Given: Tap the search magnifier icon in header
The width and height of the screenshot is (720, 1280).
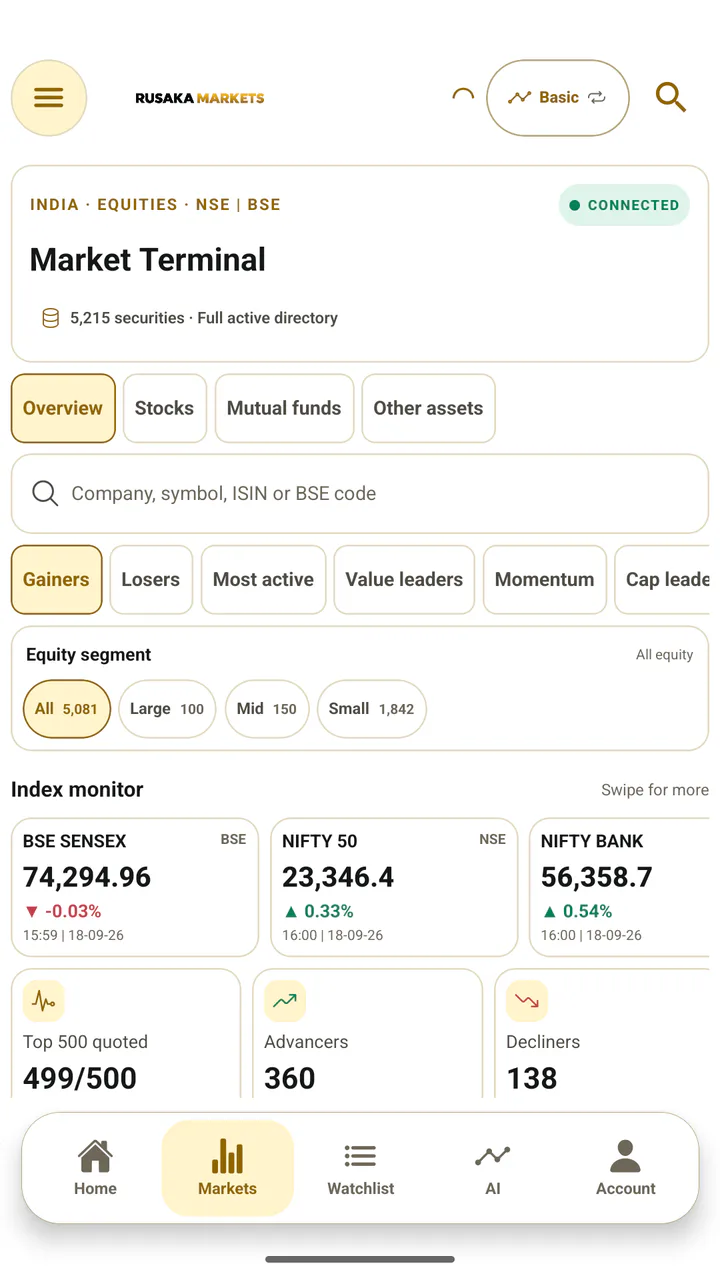Looking at the screenshot, I should [670, 98].
